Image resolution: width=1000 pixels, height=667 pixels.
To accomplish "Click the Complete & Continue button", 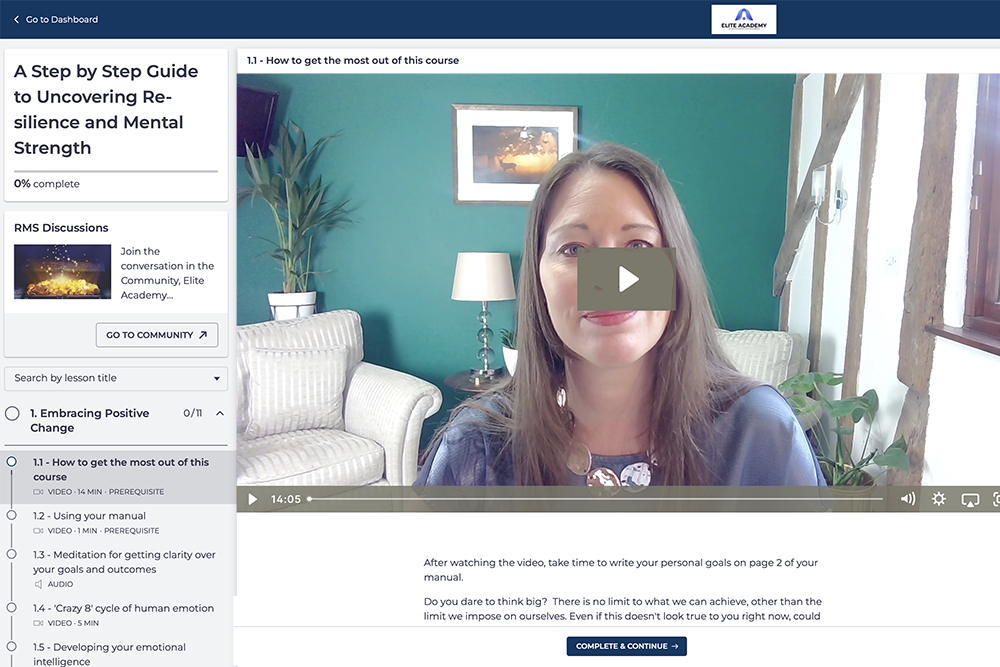I will point(626,646).
